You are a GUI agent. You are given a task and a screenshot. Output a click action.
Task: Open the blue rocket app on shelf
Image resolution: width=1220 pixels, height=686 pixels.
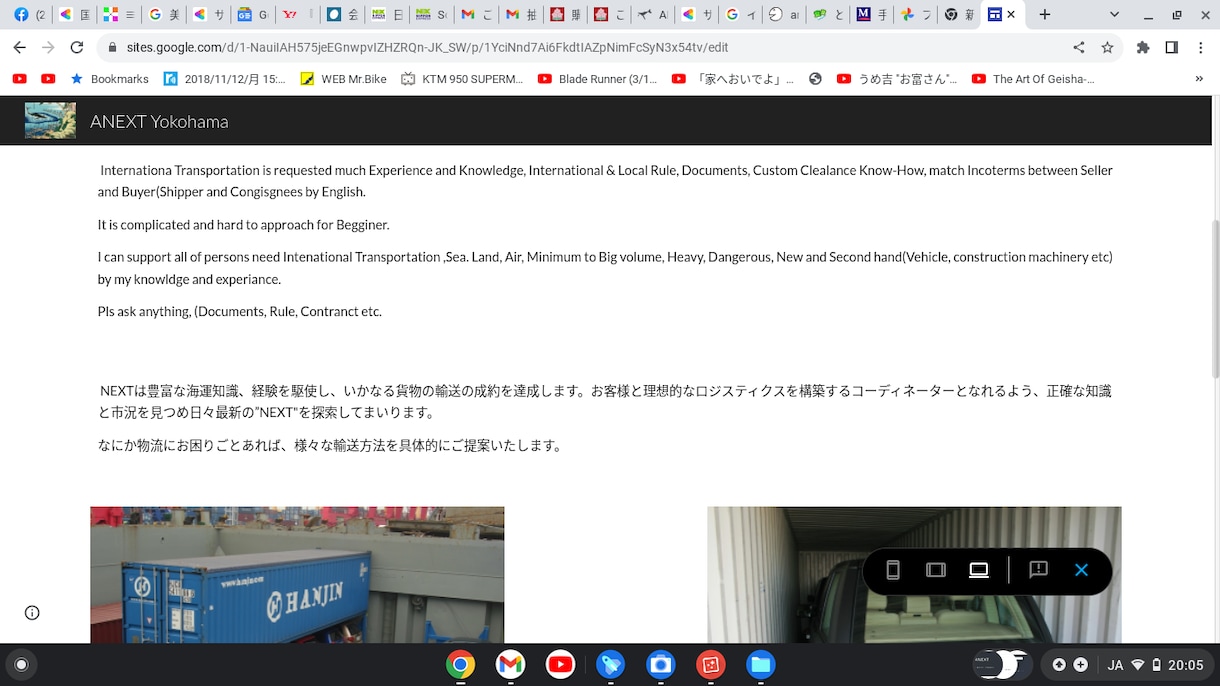(610, 665)
